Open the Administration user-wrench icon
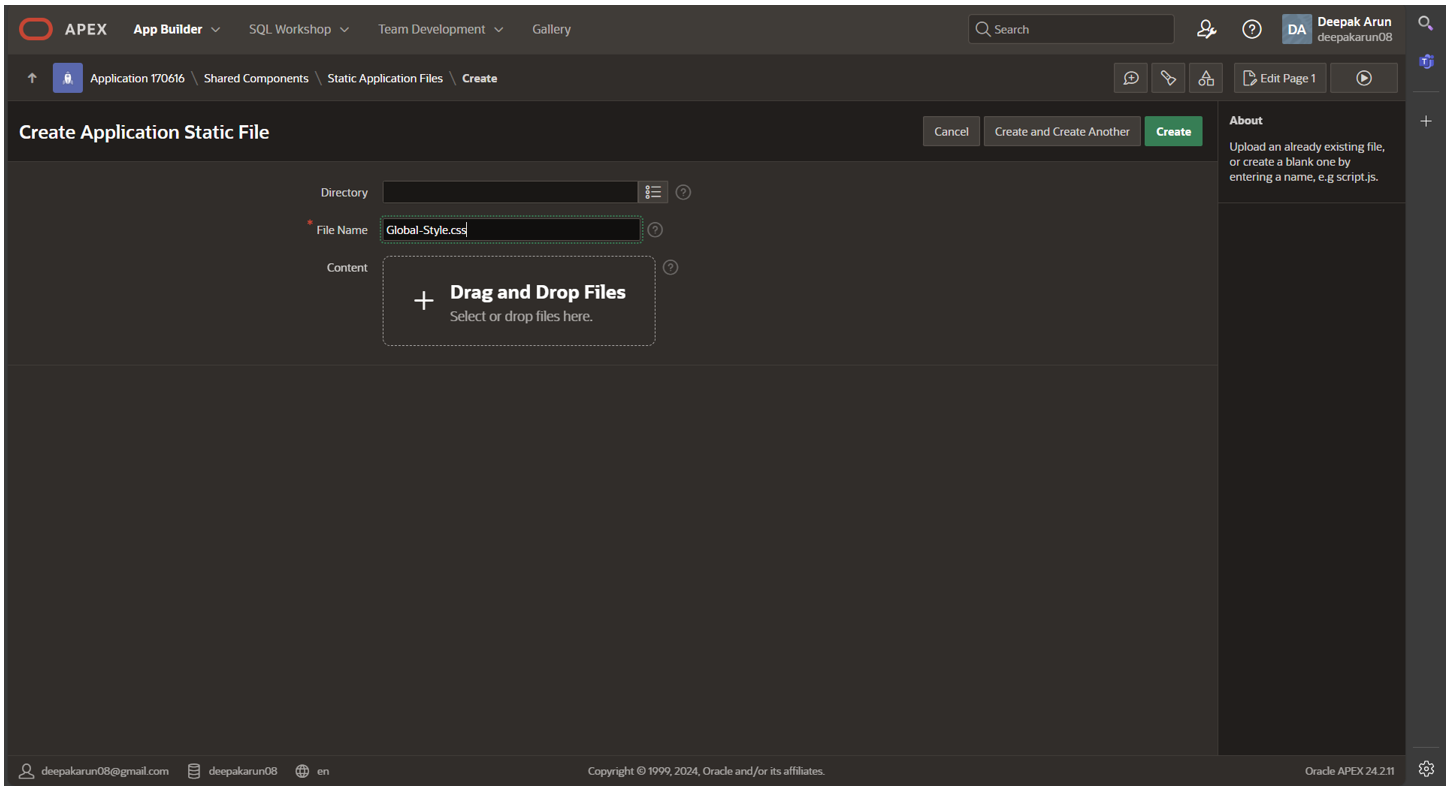Screen dimensions: 1452x795 tap(1206, 29)
